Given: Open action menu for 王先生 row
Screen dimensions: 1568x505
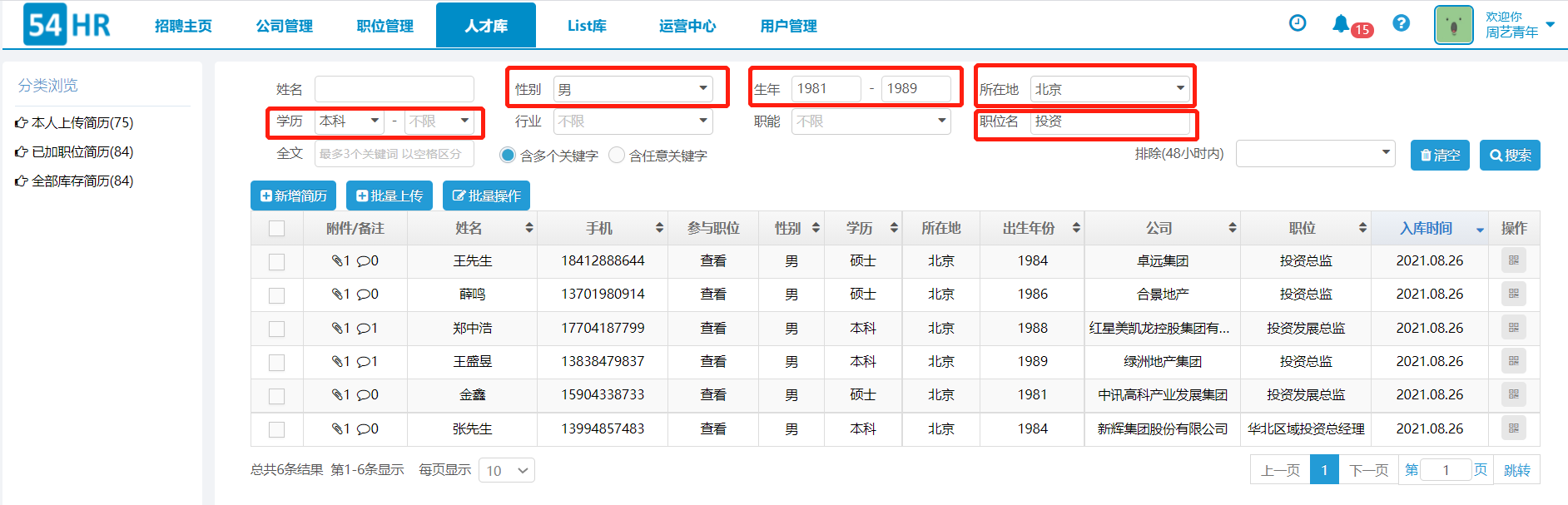Looking at the screenshot, I should pyautogui.click(x=1514, y=260).
